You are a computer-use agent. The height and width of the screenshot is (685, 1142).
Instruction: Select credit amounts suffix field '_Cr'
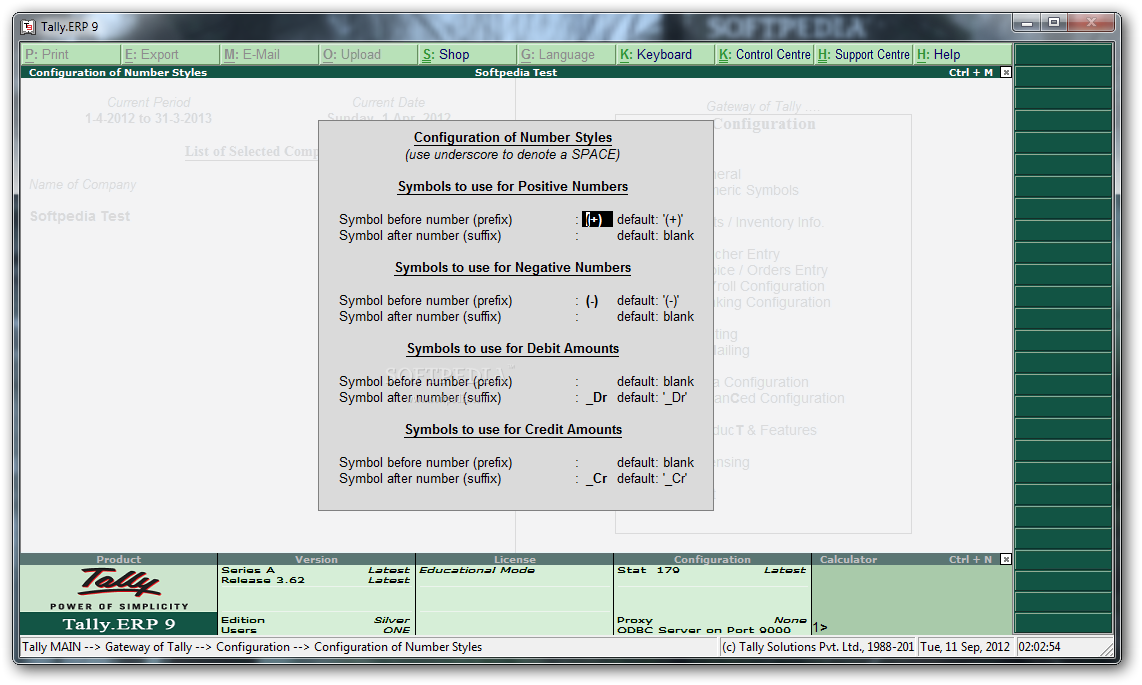tap(596, 478)
